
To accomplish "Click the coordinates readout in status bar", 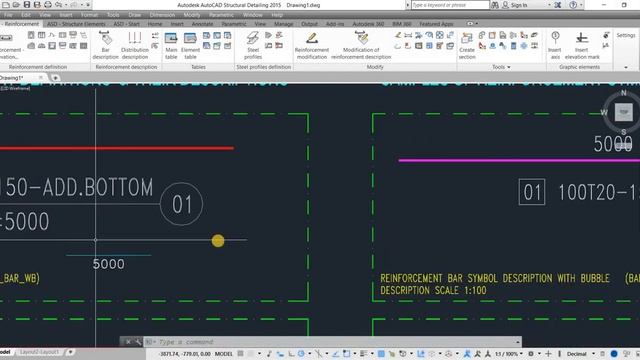I will click(184, 353).
